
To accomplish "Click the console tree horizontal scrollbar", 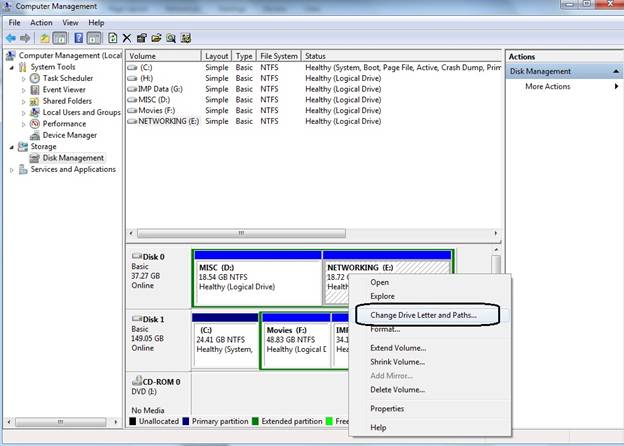I will pyautogui.click(x=62, y=421).
